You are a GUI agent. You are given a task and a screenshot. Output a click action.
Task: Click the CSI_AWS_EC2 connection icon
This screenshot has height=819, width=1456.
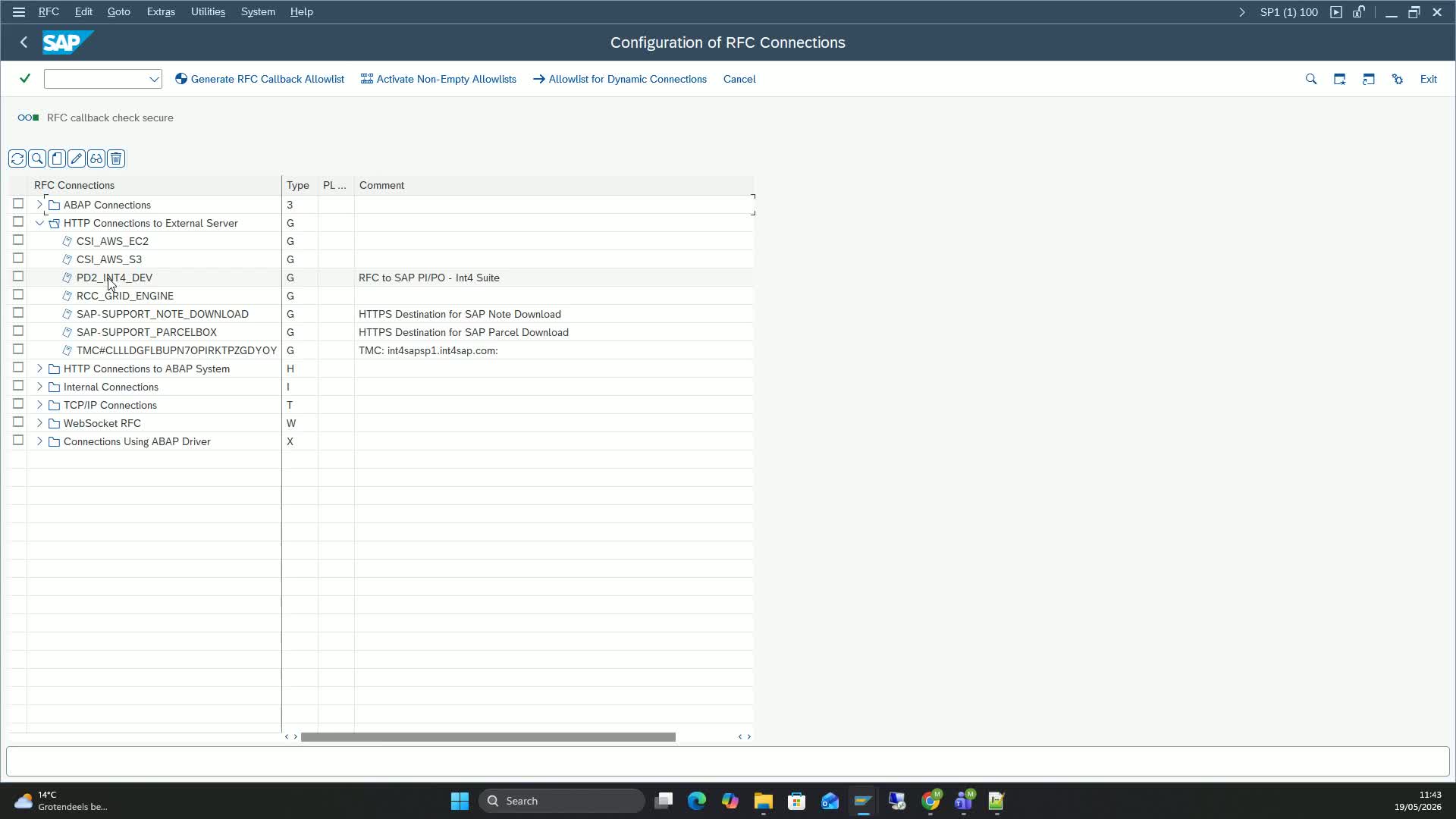67,241
